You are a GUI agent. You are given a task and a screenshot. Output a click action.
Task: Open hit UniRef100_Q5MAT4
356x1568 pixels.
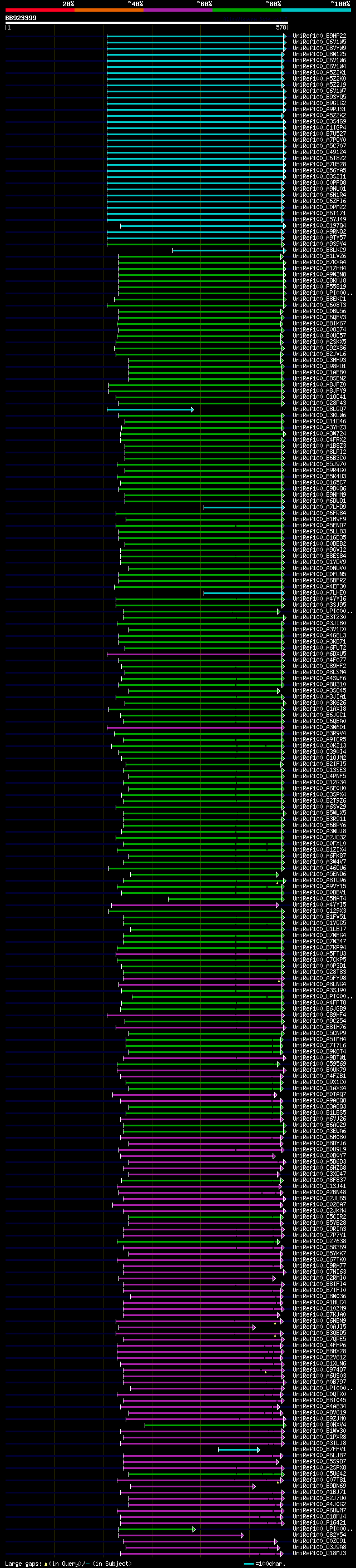(x=319, y=898)
